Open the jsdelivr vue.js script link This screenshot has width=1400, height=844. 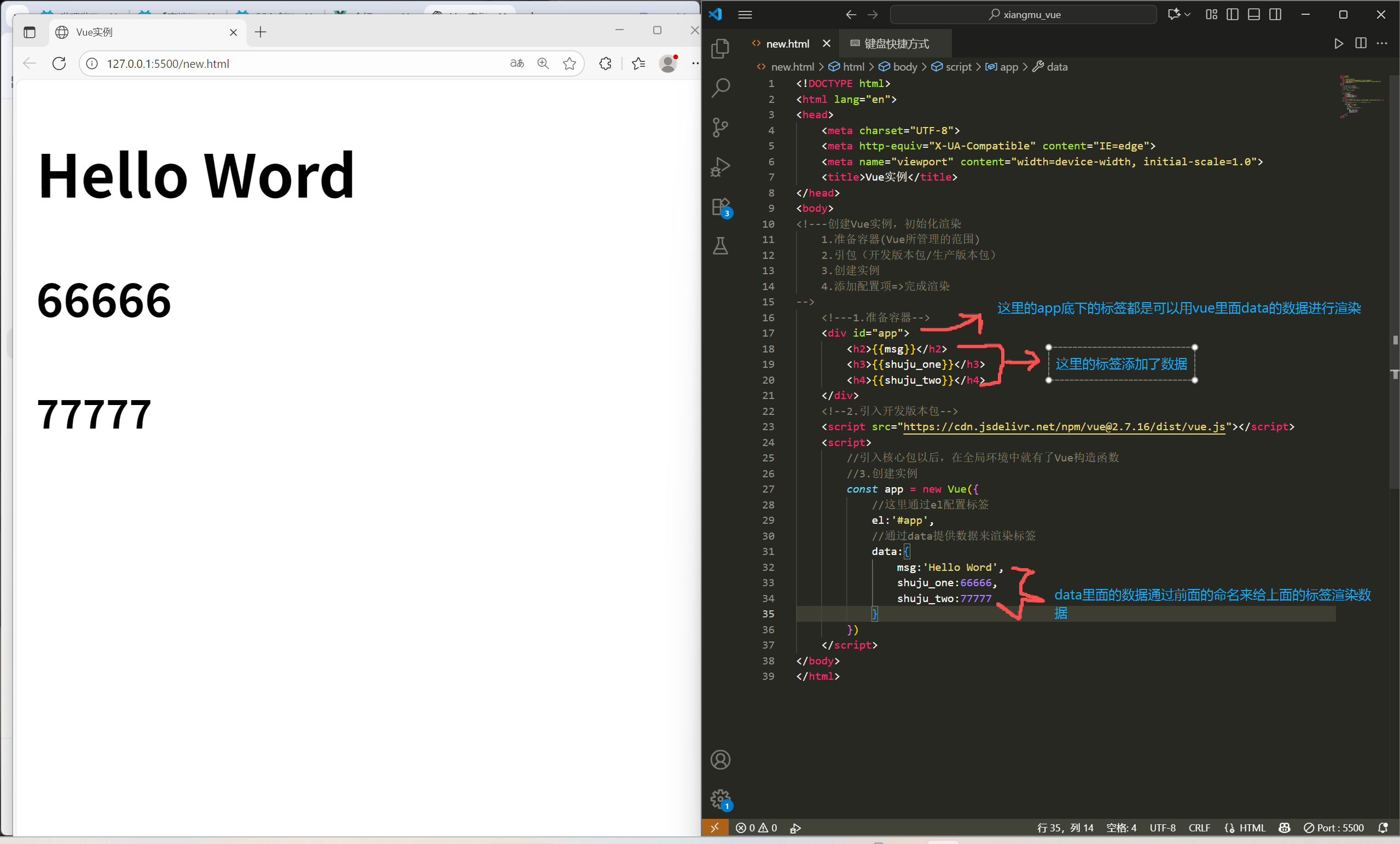(1064, 427)
